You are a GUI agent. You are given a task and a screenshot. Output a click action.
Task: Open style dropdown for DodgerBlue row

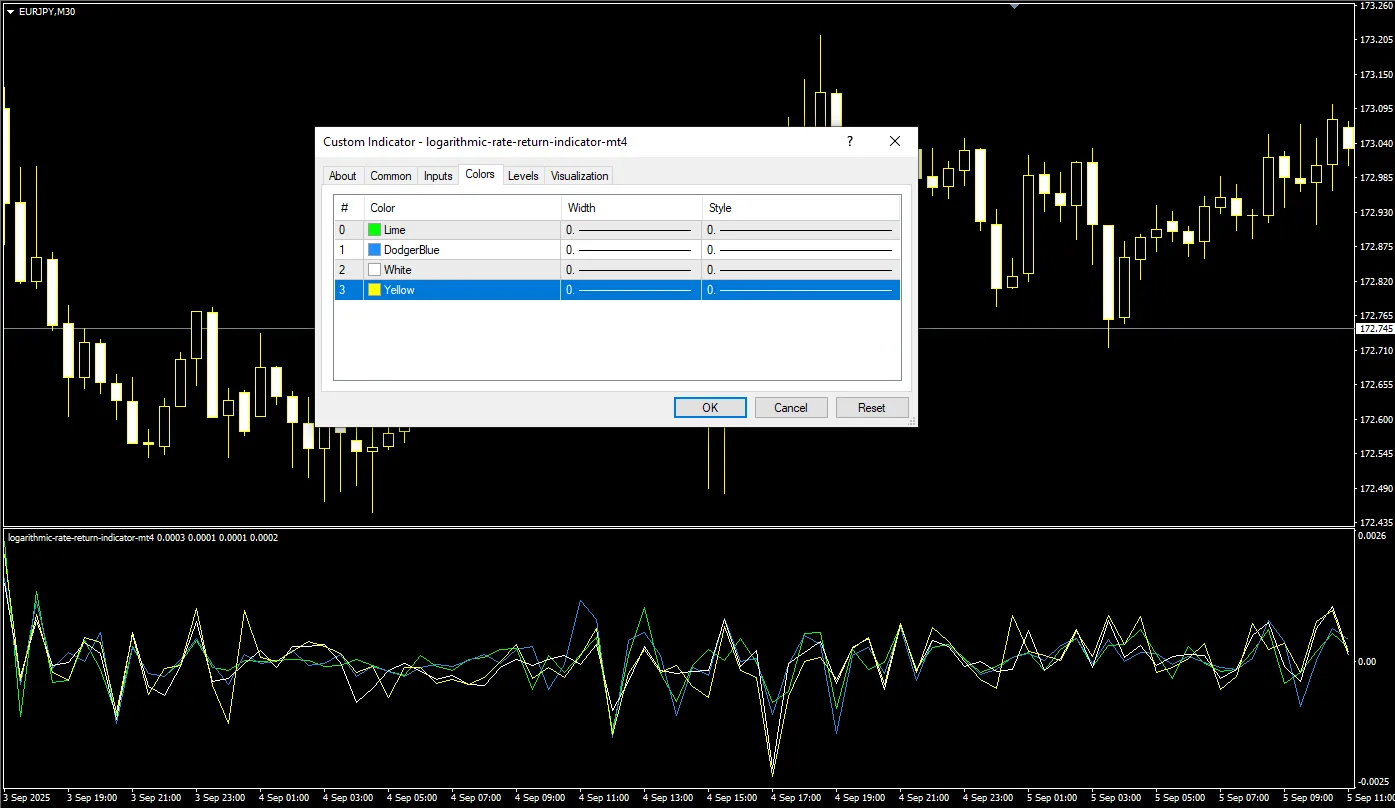(801, 250)
